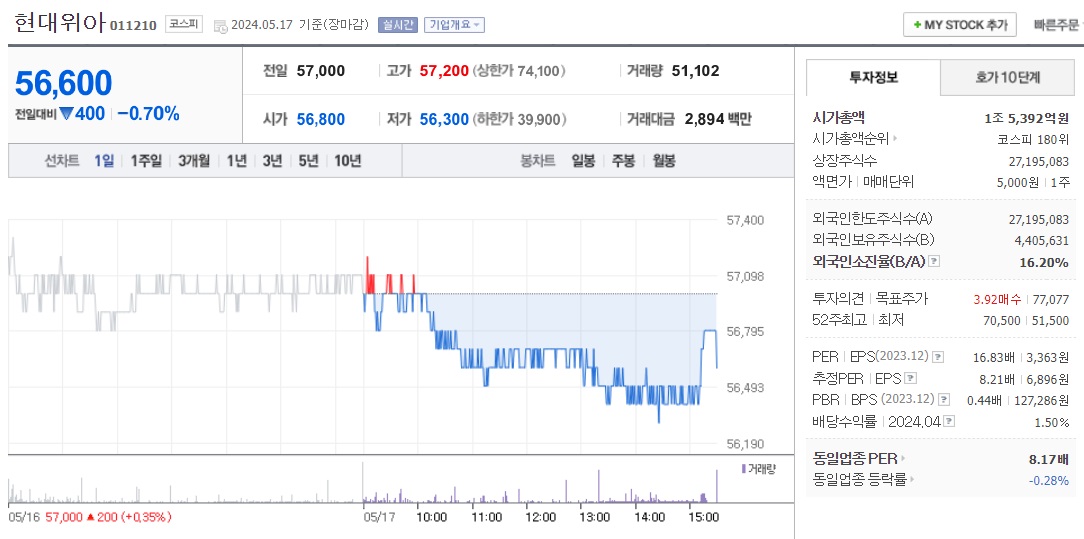Click the dividend yield 1.50%

1053,422
